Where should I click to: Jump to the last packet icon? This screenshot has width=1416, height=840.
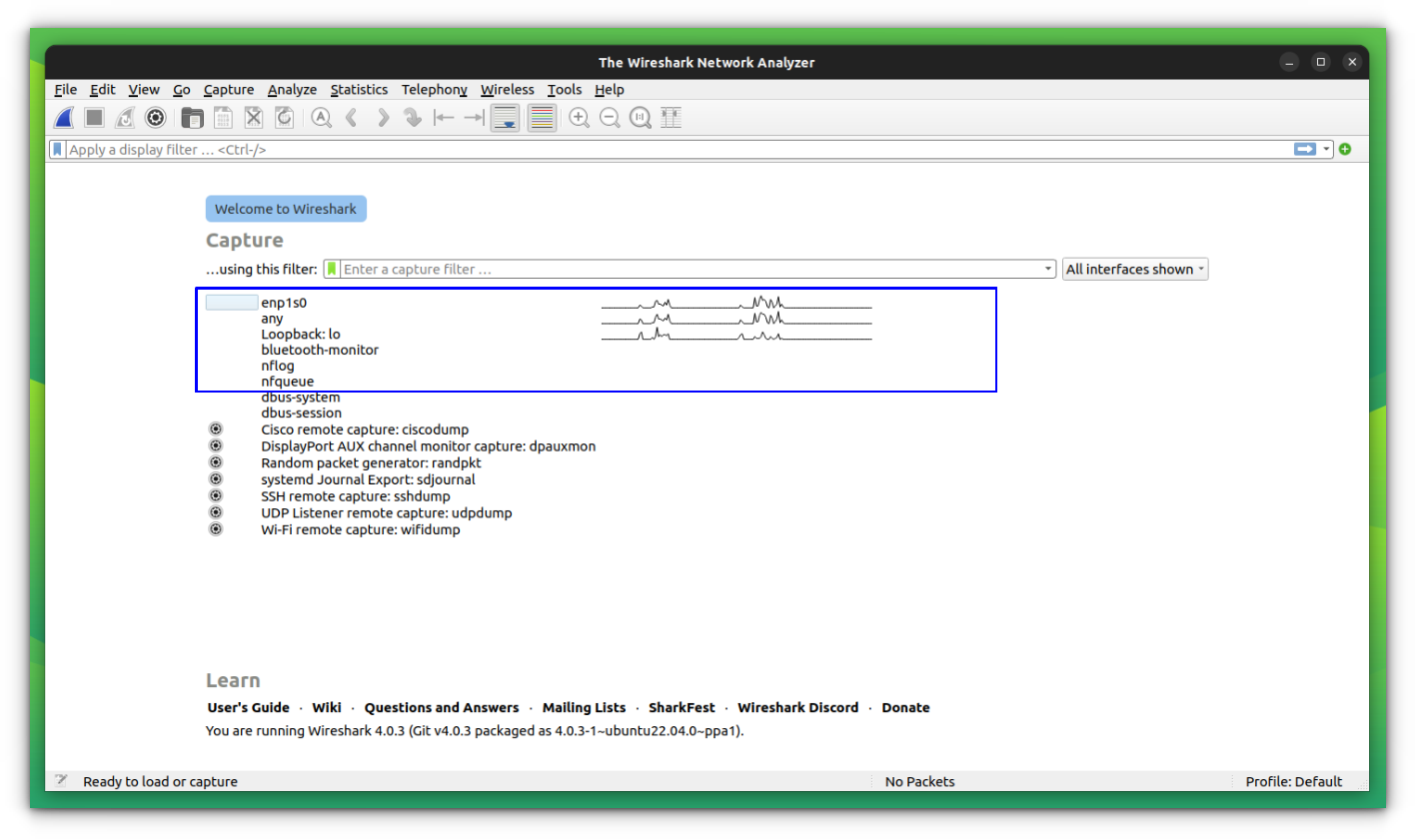pyautogui.click(x=474, y=118)
